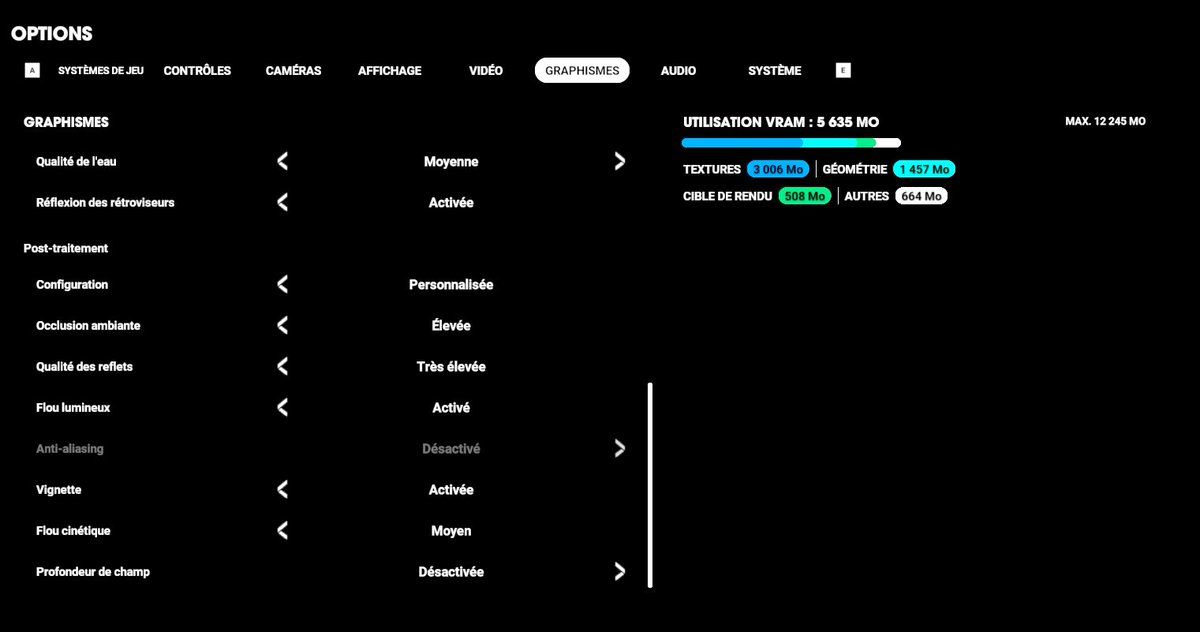Select the greyed Anti-aliasing label
1200x632 pixels.
pos(70,449)
